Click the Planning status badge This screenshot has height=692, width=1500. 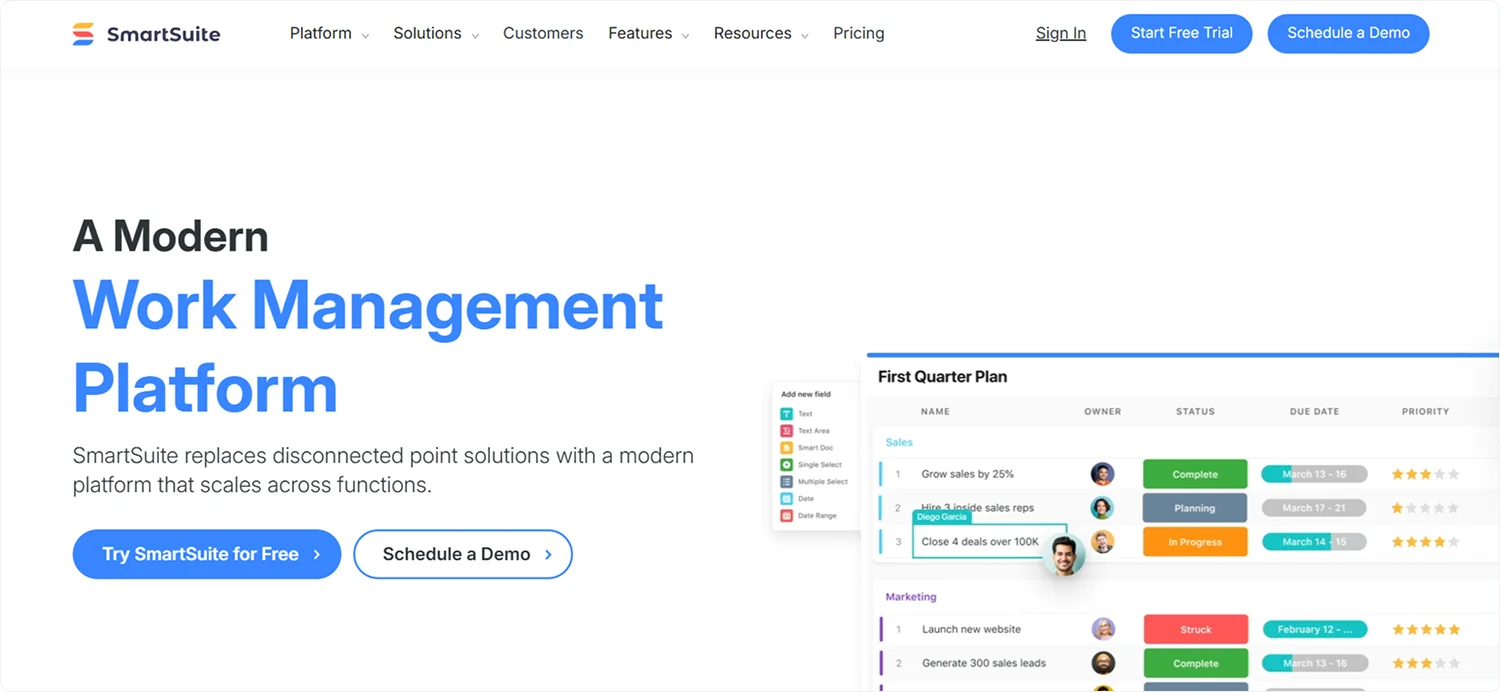(x=1195, y=508)
